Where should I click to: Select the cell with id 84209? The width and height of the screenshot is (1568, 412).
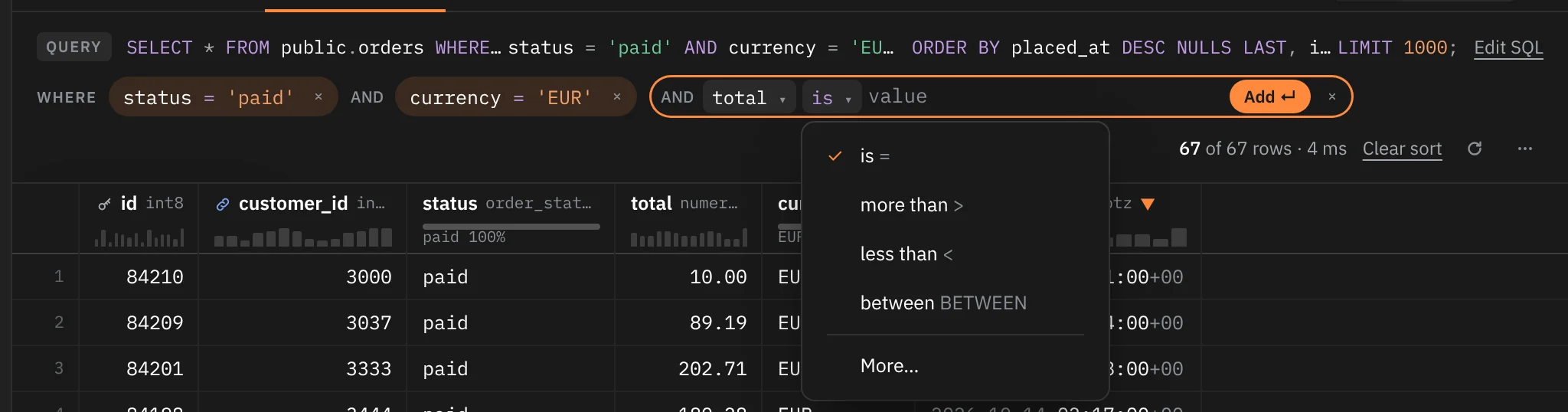click(139, 322)
